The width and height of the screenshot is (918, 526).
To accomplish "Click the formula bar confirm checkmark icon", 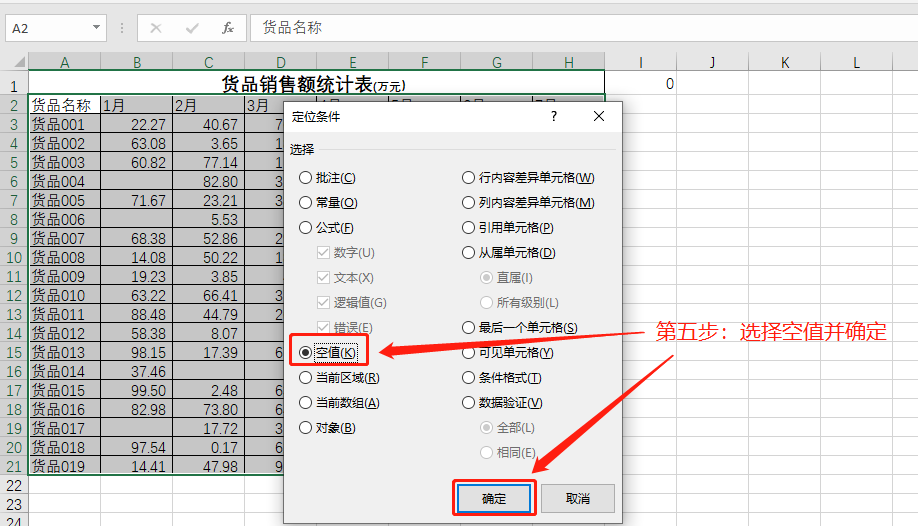I will (192, 28).
